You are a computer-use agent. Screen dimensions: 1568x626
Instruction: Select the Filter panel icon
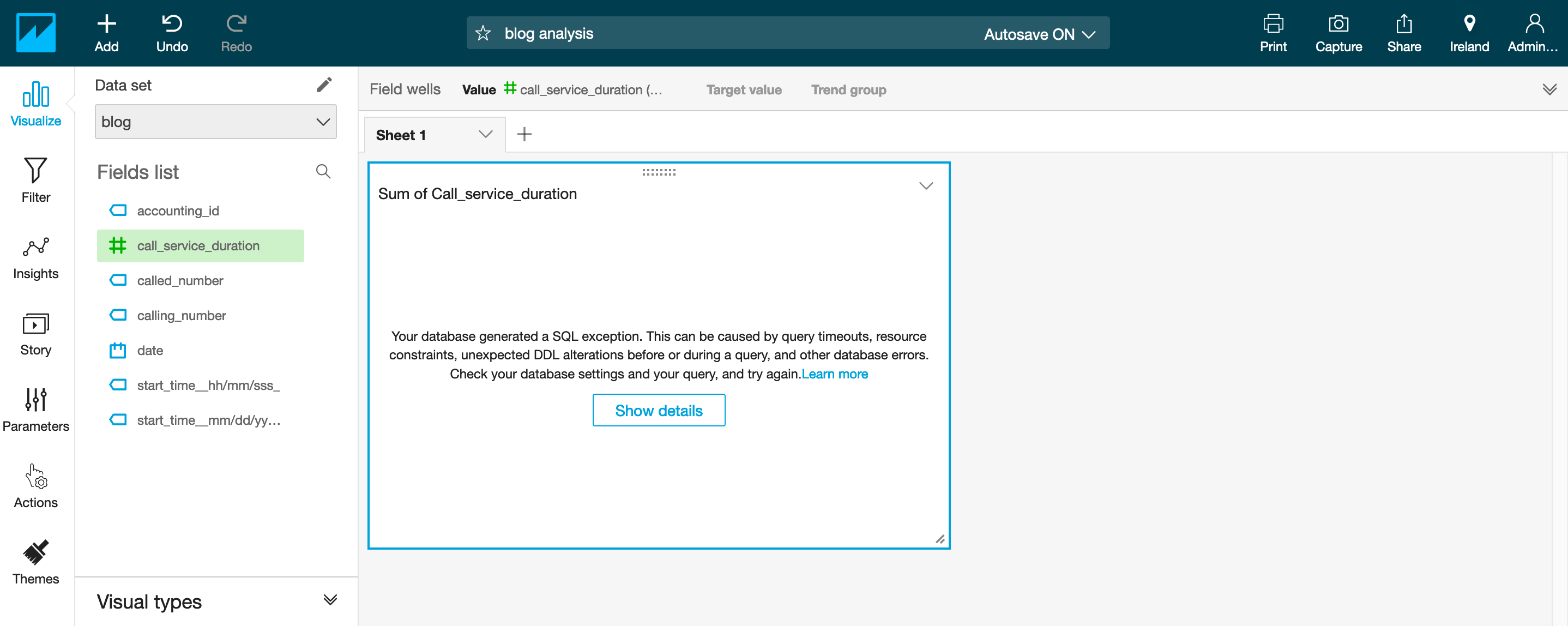point(35,178)
